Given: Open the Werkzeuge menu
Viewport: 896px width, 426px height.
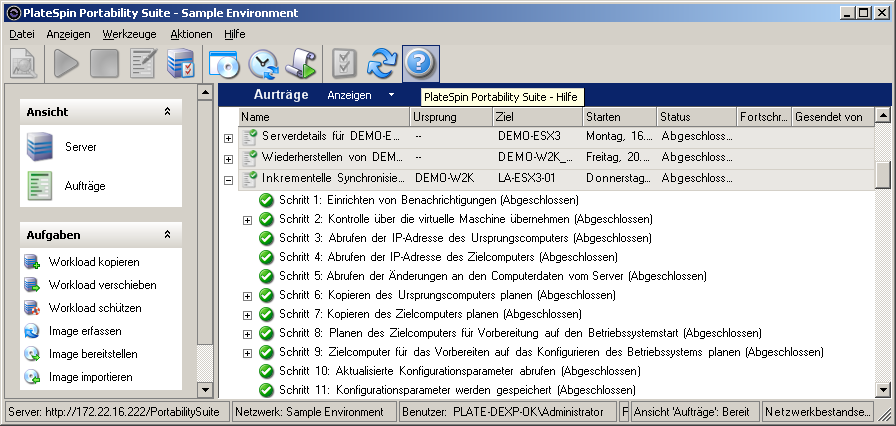Looking at the screenshot, I should pyautogui.click(x=130, y=34).
